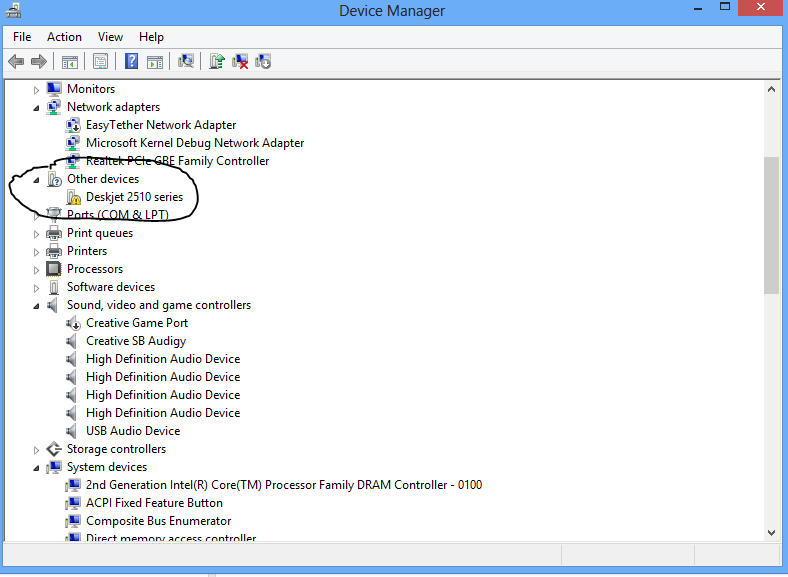Collapse the Sound, video and game controllers node

(x=37, y=305)
